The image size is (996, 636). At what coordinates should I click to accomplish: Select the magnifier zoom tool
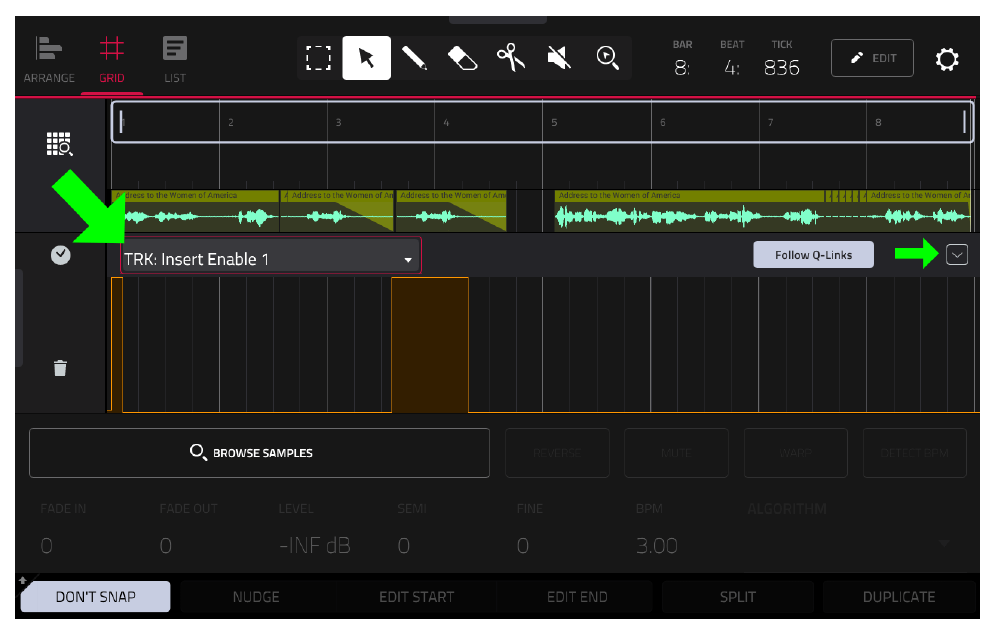(608, 58)
